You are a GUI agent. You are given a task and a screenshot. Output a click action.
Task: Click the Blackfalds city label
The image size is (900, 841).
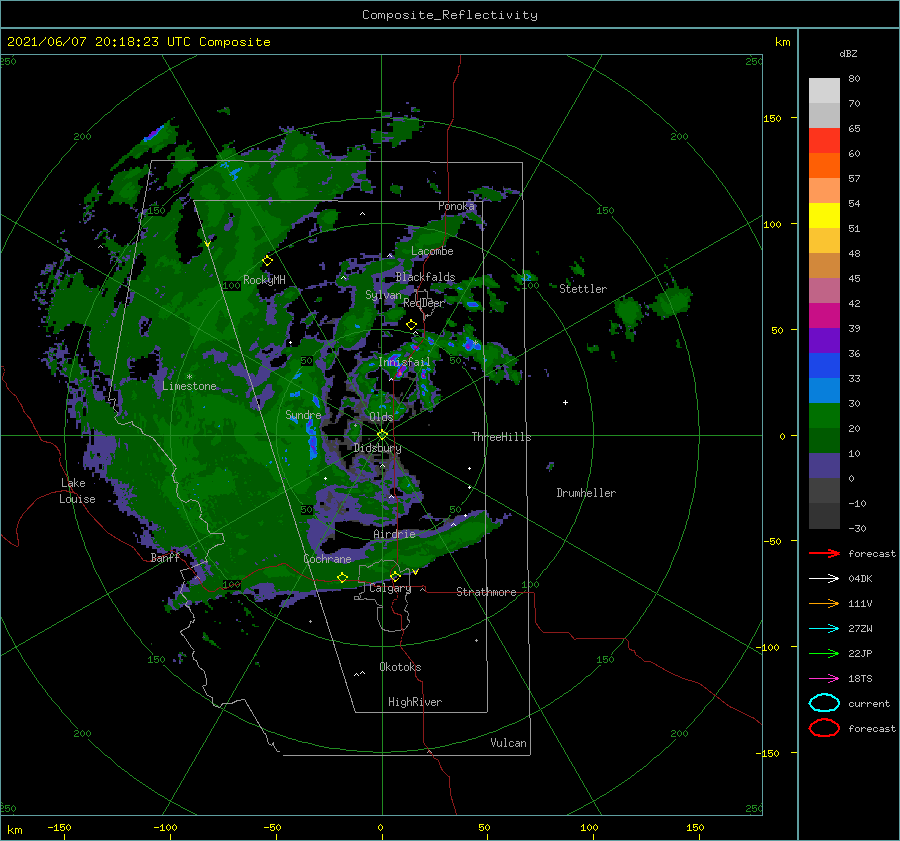(x=425, y=277)
